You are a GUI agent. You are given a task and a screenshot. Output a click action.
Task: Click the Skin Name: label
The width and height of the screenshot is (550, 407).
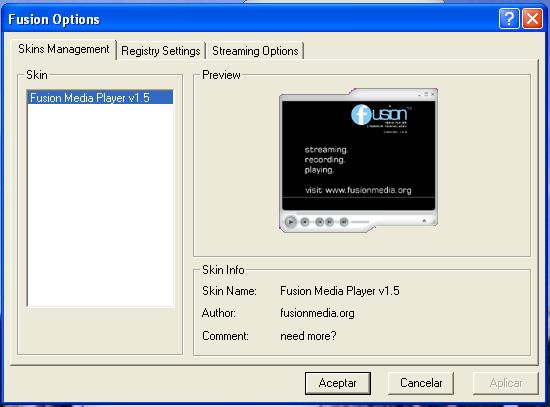coord(229,291)
